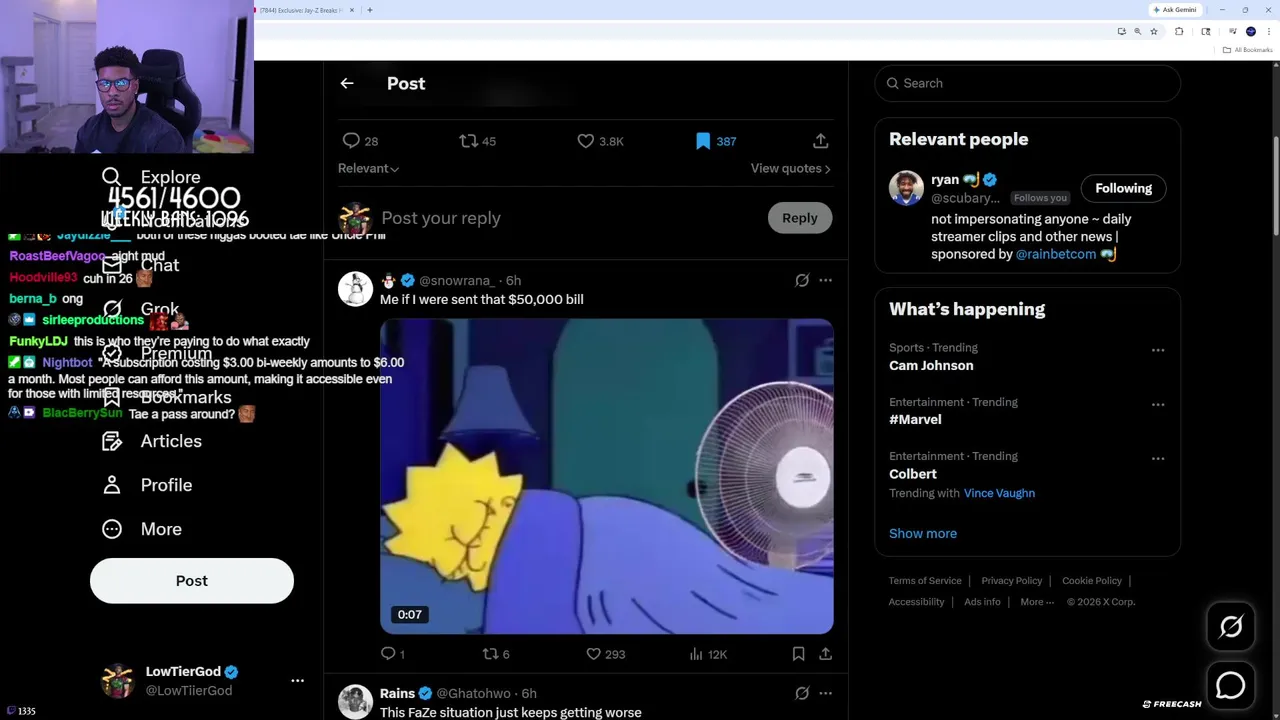Open more options on Rains reply

[825, 693]
